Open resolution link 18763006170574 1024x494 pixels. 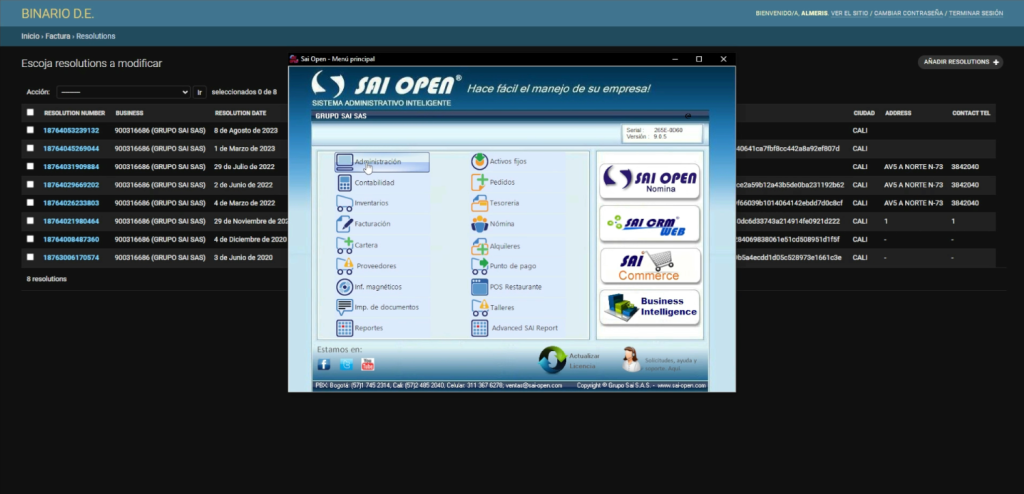pyautogui.click(x=71, y=257)
